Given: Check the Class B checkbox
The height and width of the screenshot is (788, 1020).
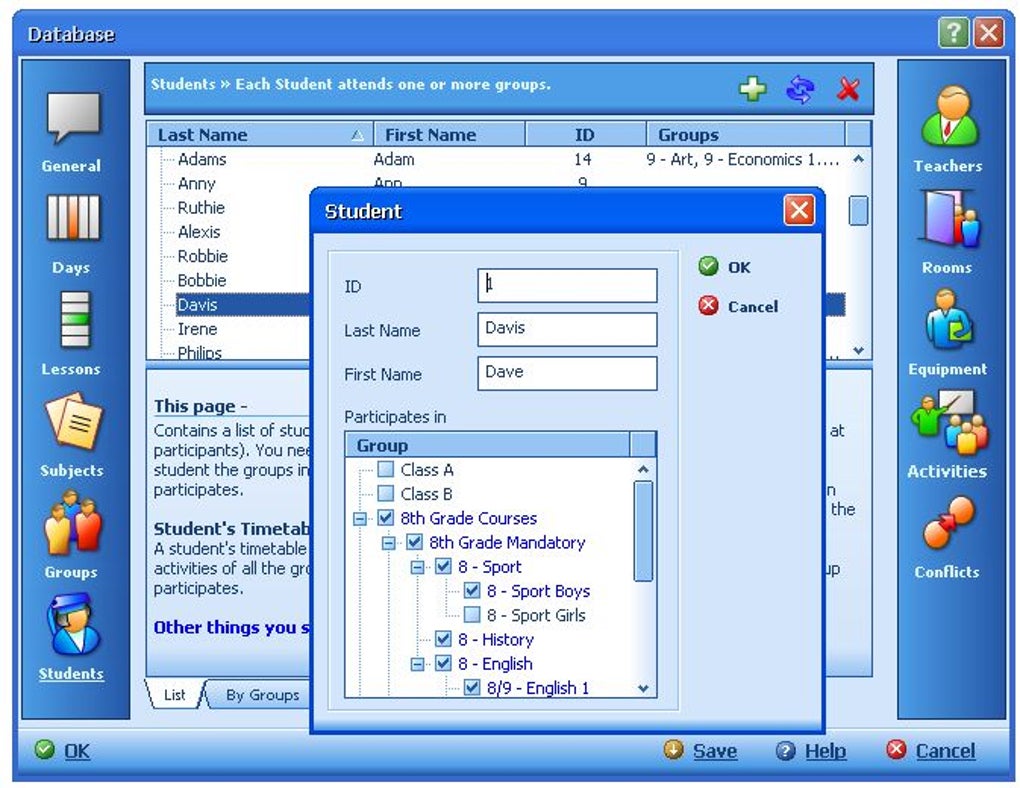Looking at the screenshot, I should coord(386,493).
